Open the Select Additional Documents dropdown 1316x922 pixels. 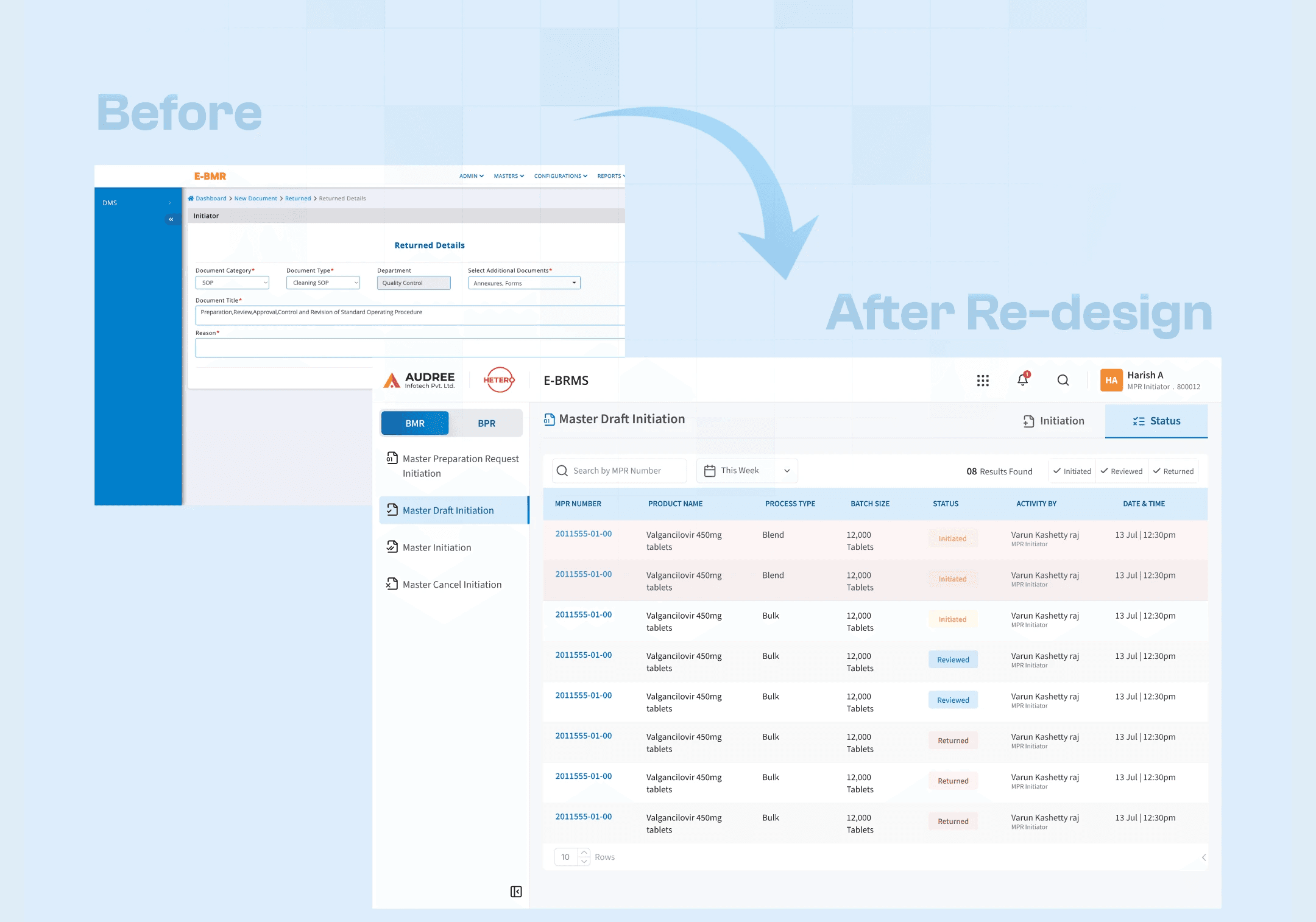tap(524, 283)
